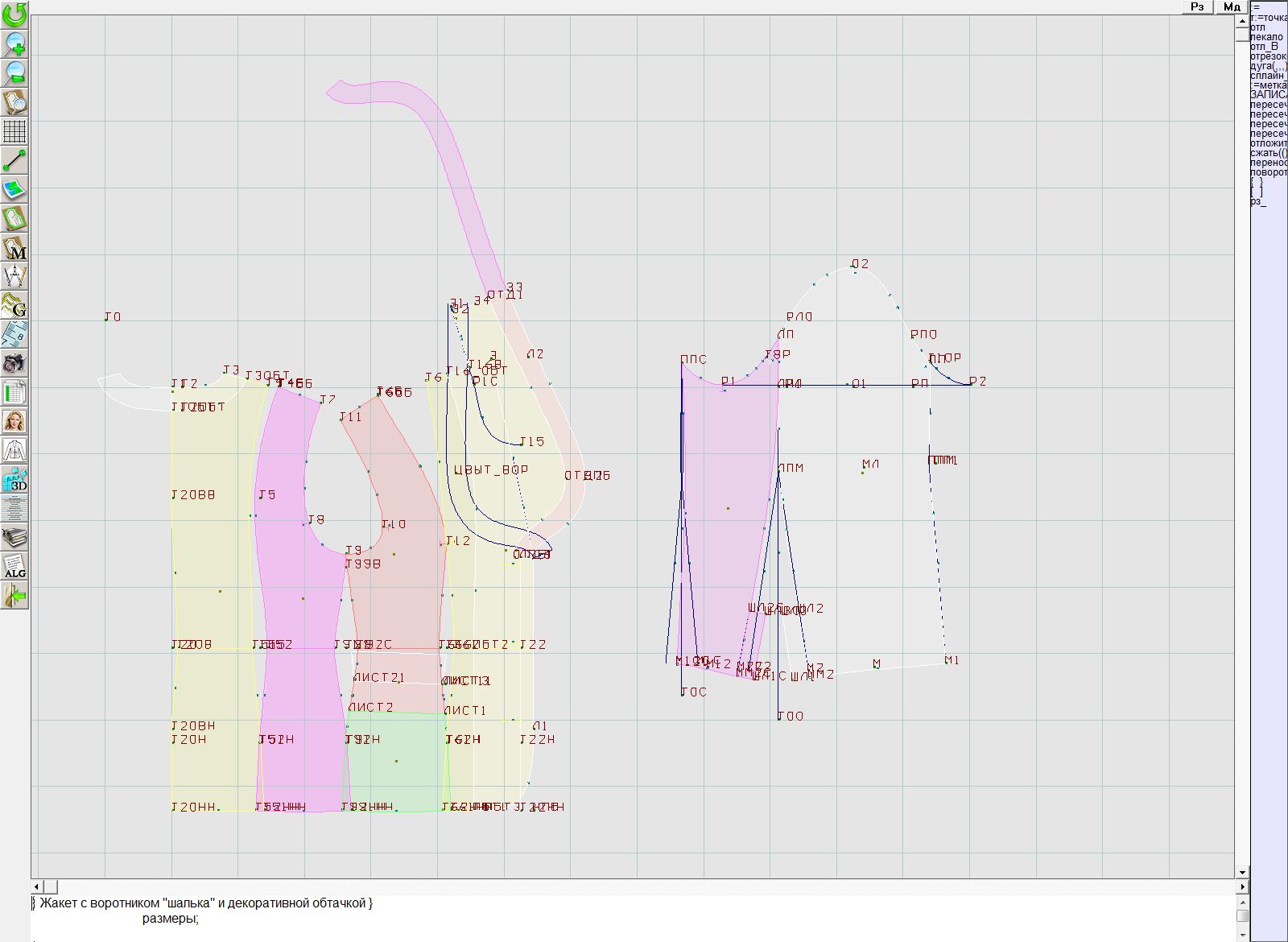Select the line segment tool
Screen dimensions: 1288x942
[x=14, y=160]
